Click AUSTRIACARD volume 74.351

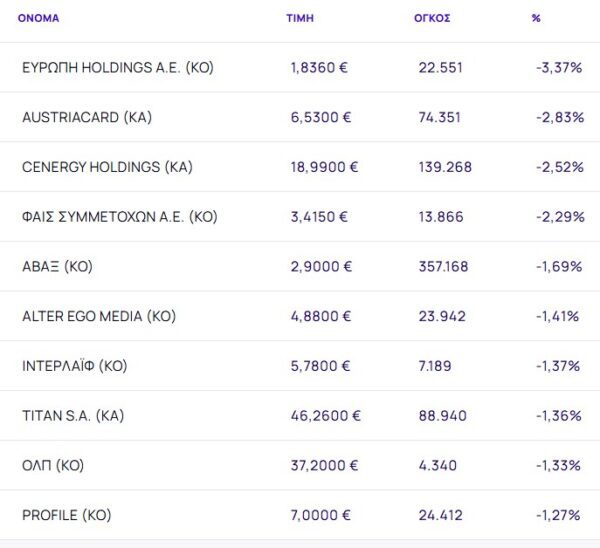[440, 117]
